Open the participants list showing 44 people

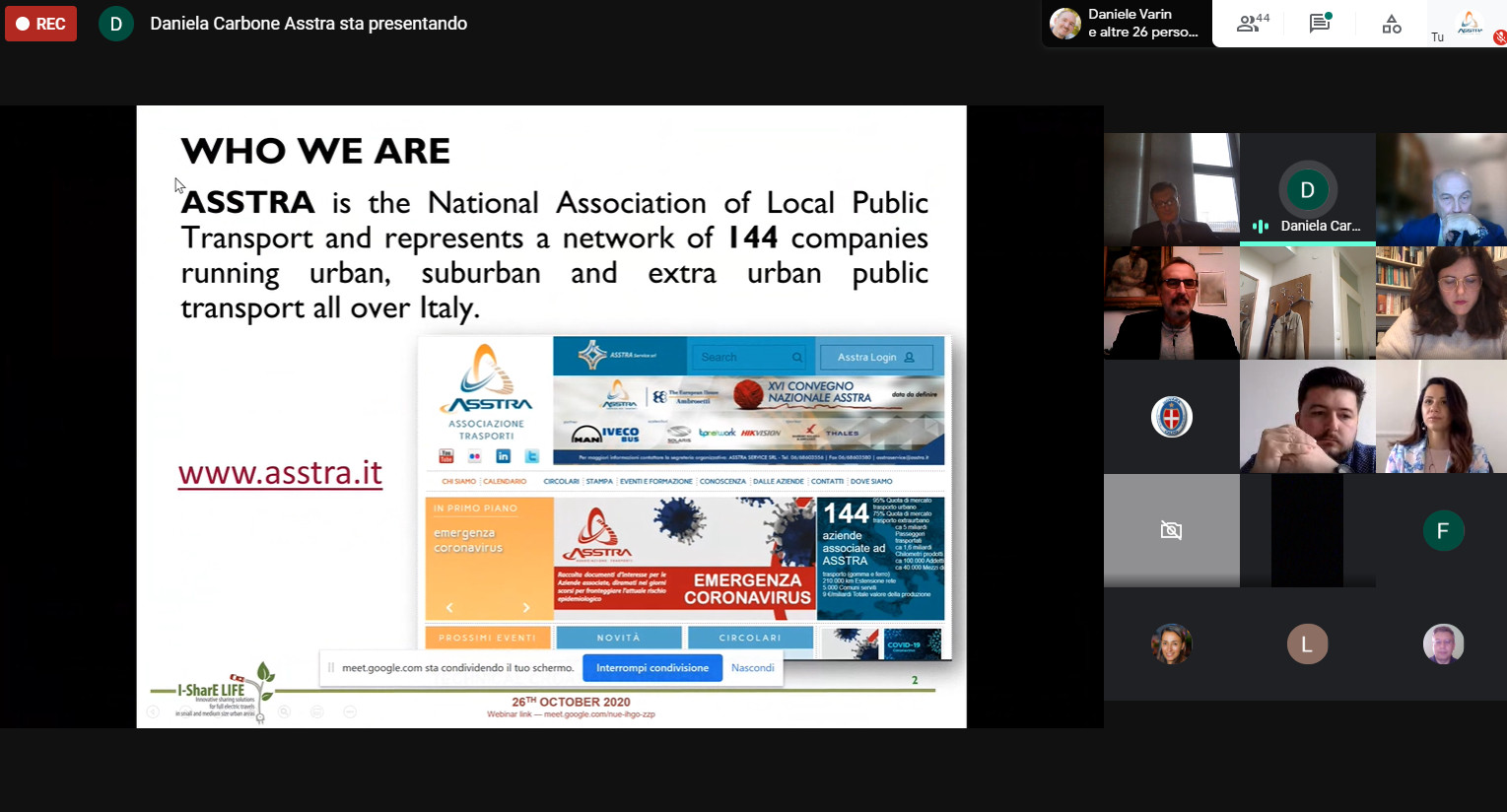1253,24
